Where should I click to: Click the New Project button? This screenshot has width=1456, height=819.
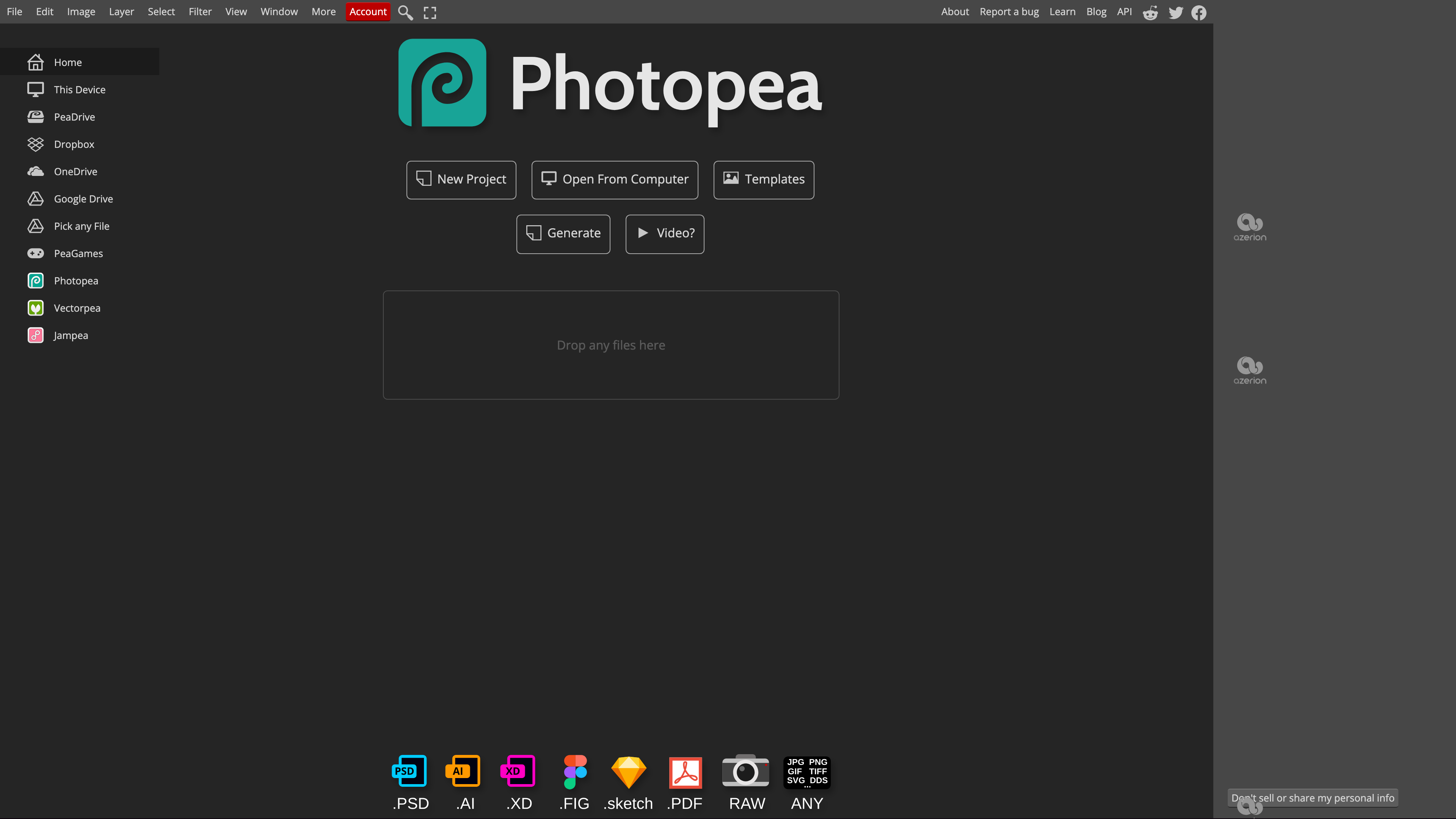[461, 180]
